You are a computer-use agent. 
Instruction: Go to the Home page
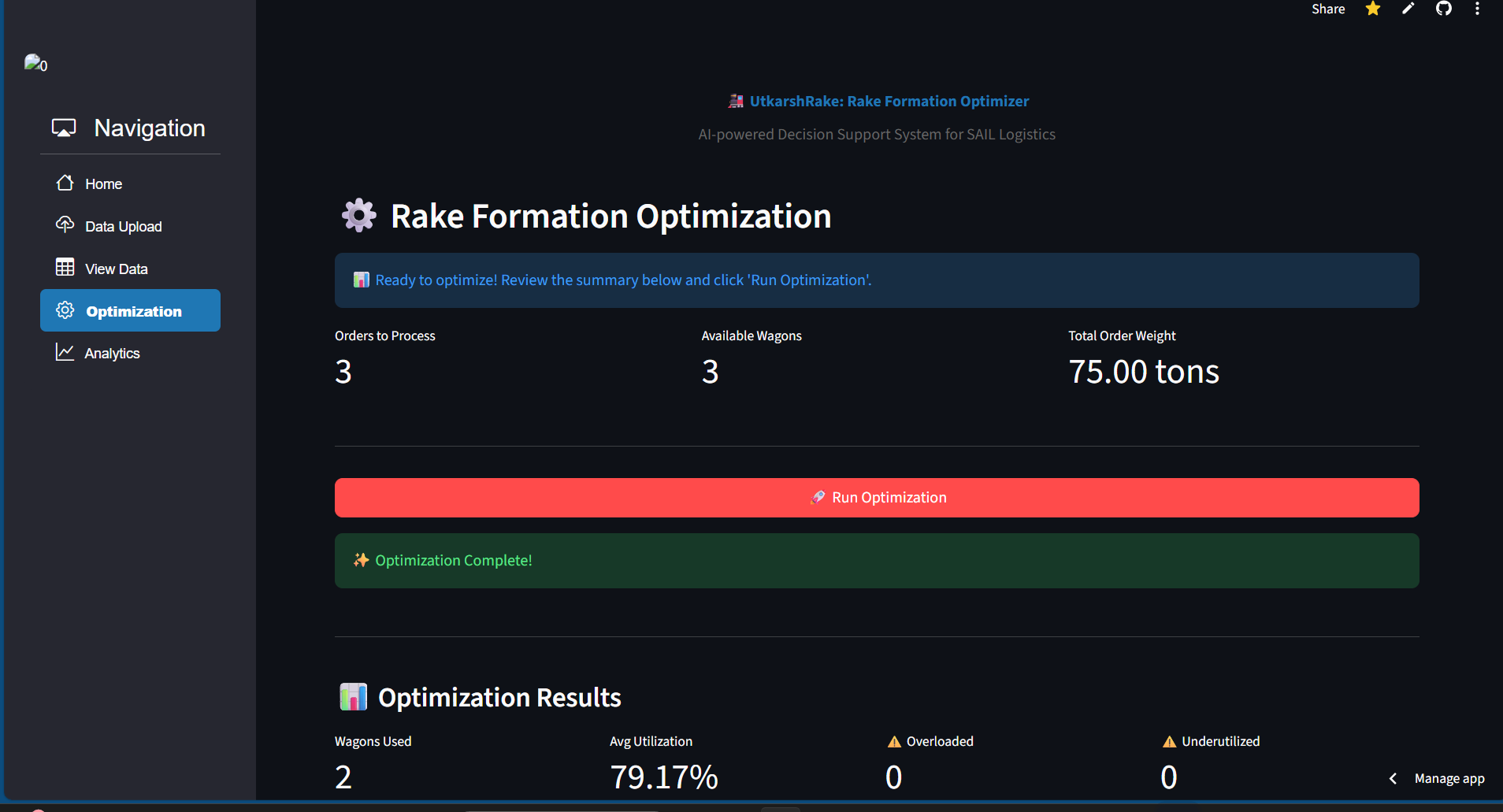[130, 184]
